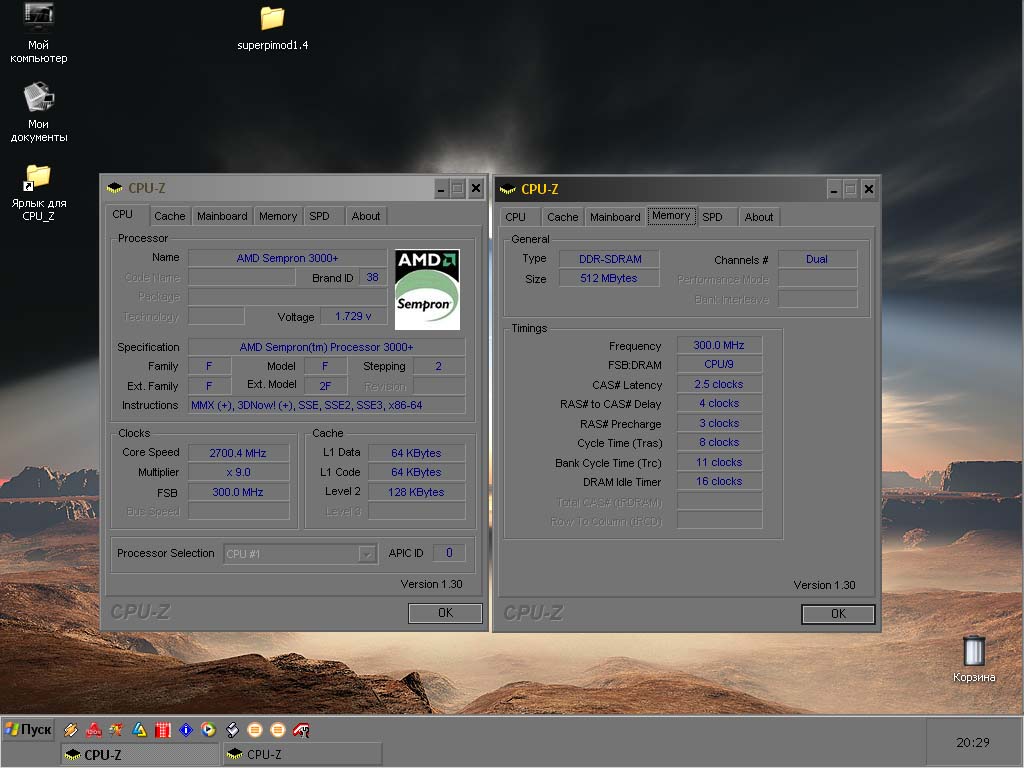
Task: Click the chip icon in right CPU-Z title bar
Action: click(x=507, y=189)
